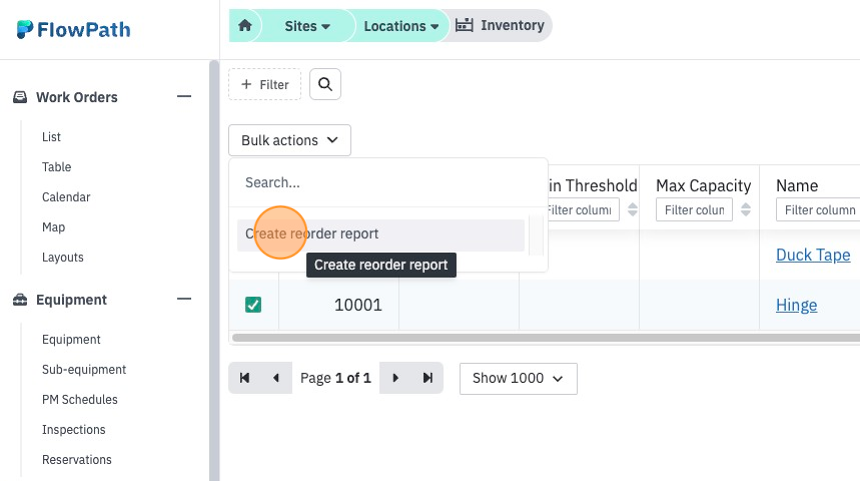
Task: Sort by Min Threshold column arrows
Action: coord(632,210)
